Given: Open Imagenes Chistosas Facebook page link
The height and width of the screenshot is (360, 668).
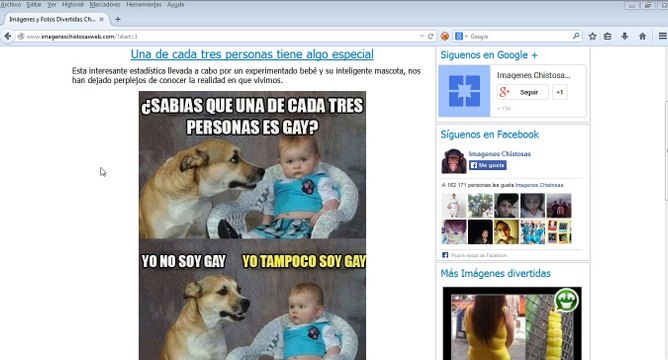Looking at the screenshot, I should (500, 154).
